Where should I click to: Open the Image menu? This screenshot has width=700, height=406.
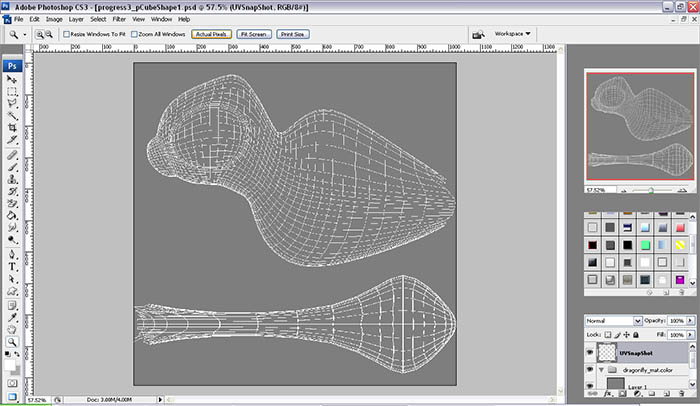[54, 19]
